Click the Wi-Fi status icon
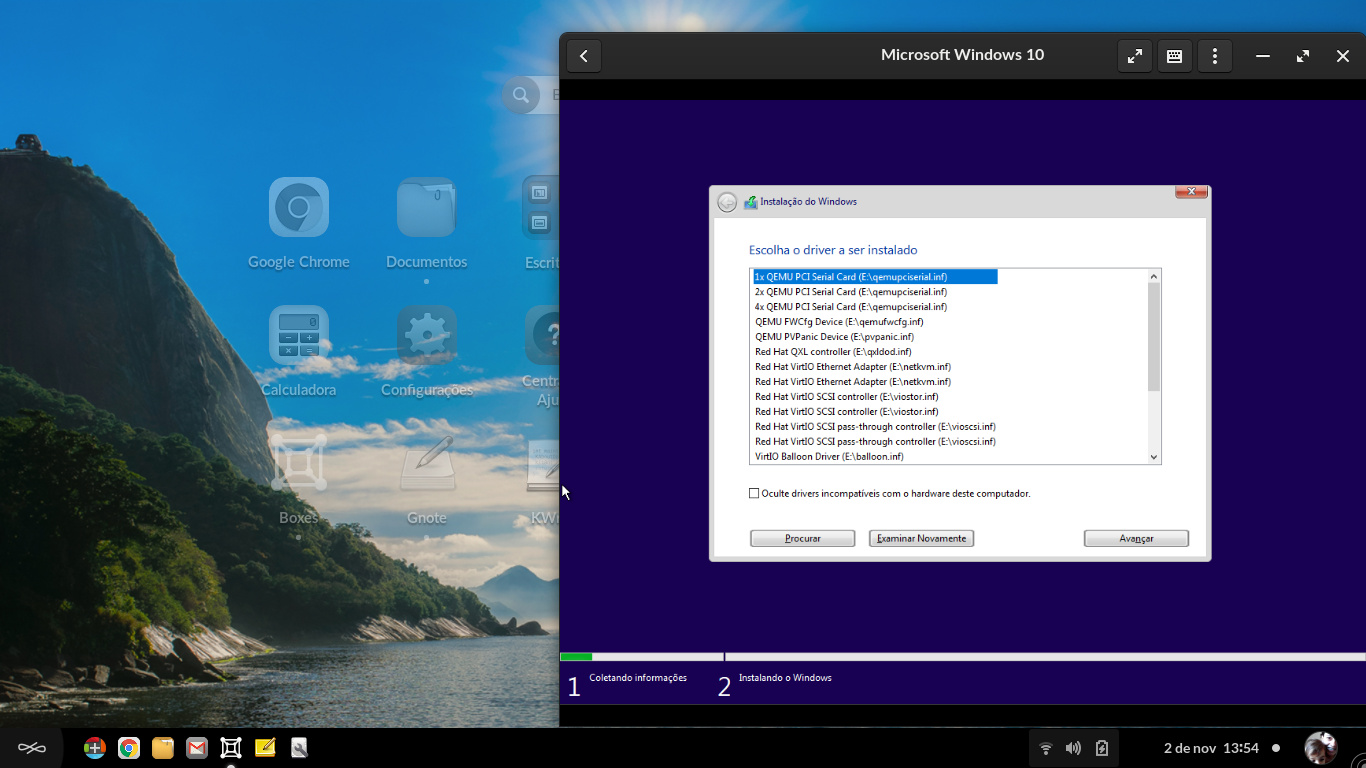Image resolution: width=1366 pixels, height=768 pixels. point(1046,748)
